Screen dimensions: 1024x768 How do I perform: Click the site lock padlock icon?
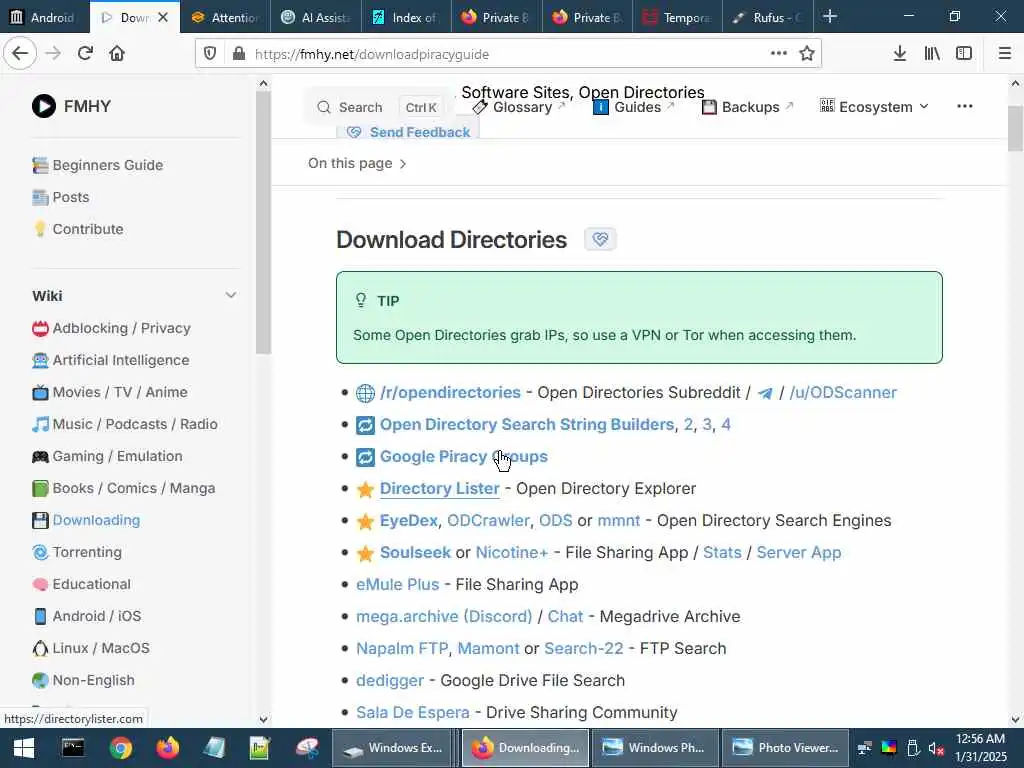tap(239, 54)
